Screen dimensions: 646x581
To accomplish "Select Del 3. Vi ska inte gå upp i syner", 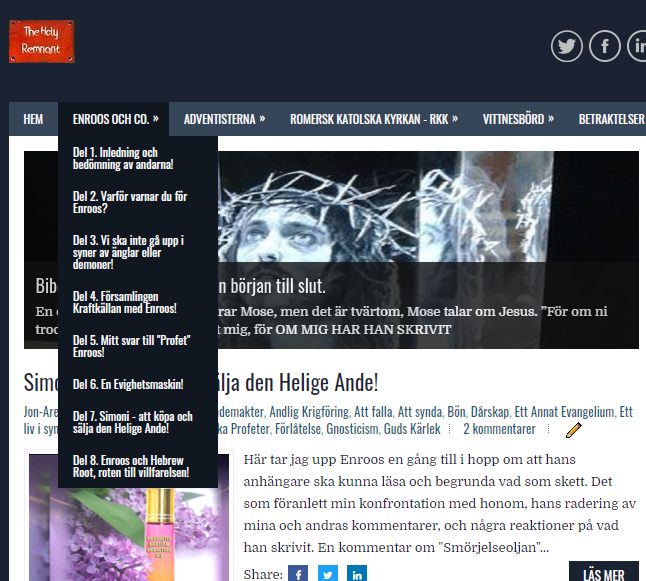I will click(129, 252).
